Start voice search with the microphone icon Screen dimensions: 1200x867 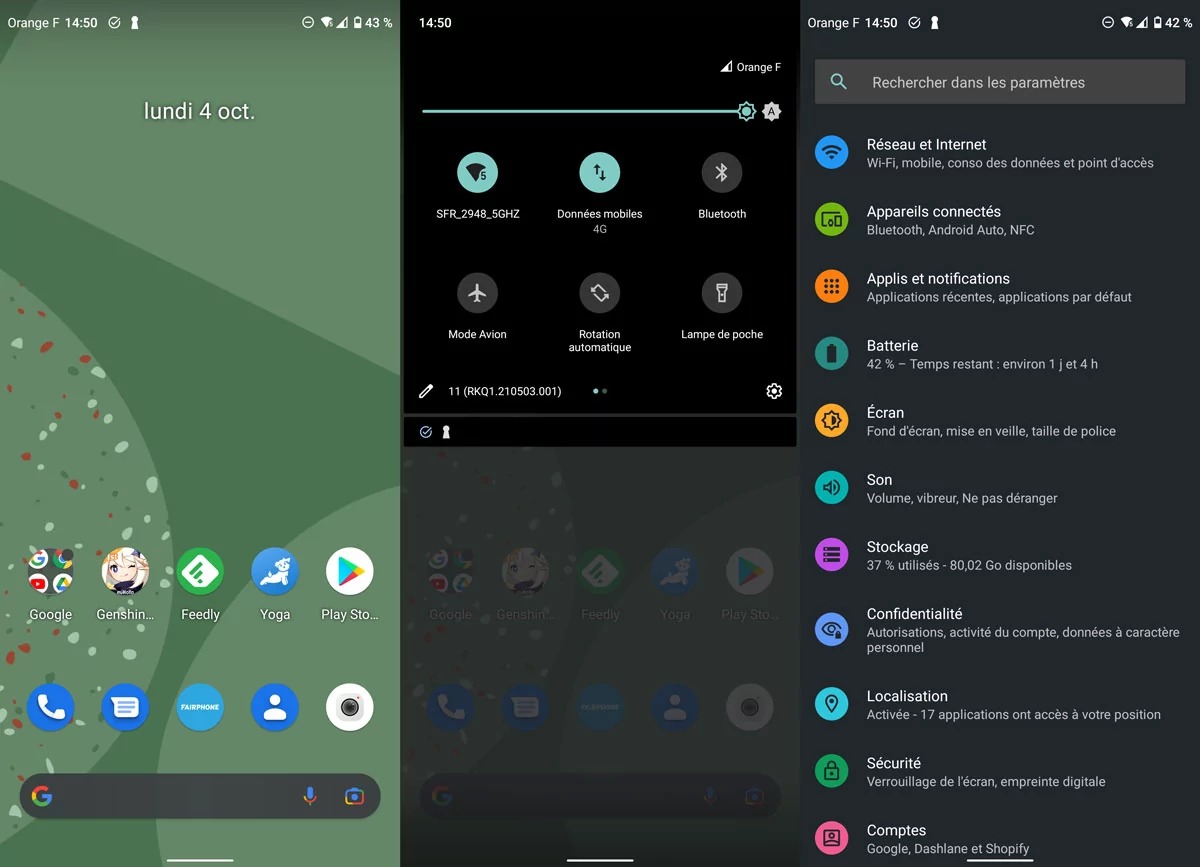tap(310, 796)
